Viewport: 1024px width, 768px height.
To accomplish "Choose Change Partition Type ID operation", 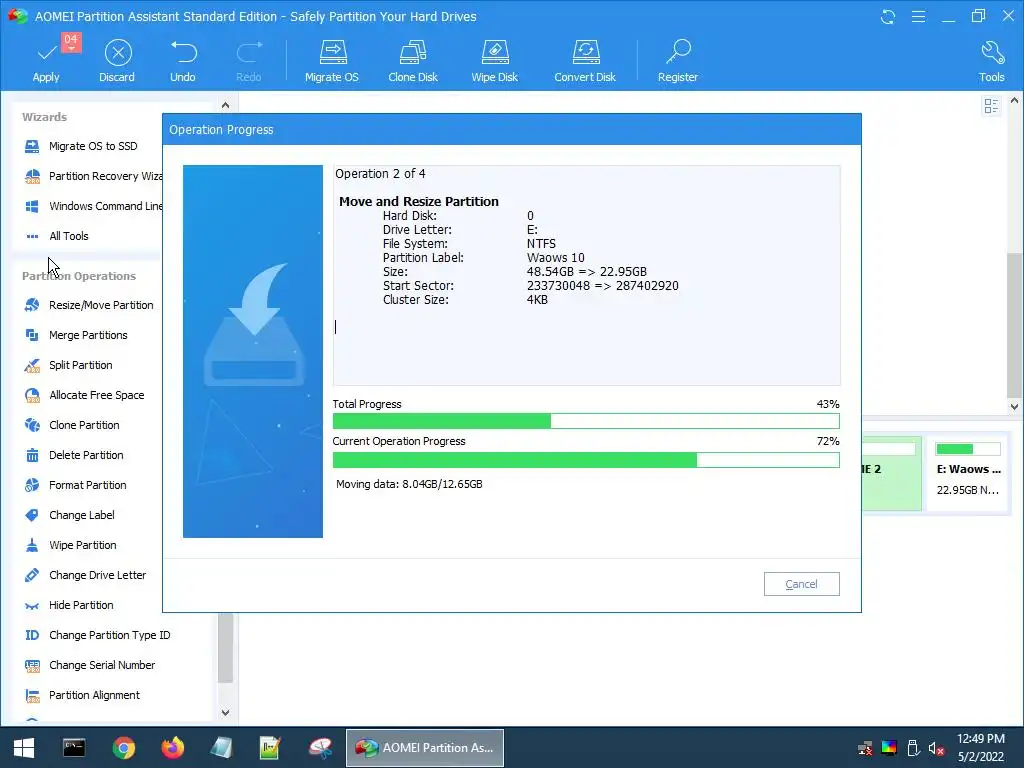I will 97,635.
